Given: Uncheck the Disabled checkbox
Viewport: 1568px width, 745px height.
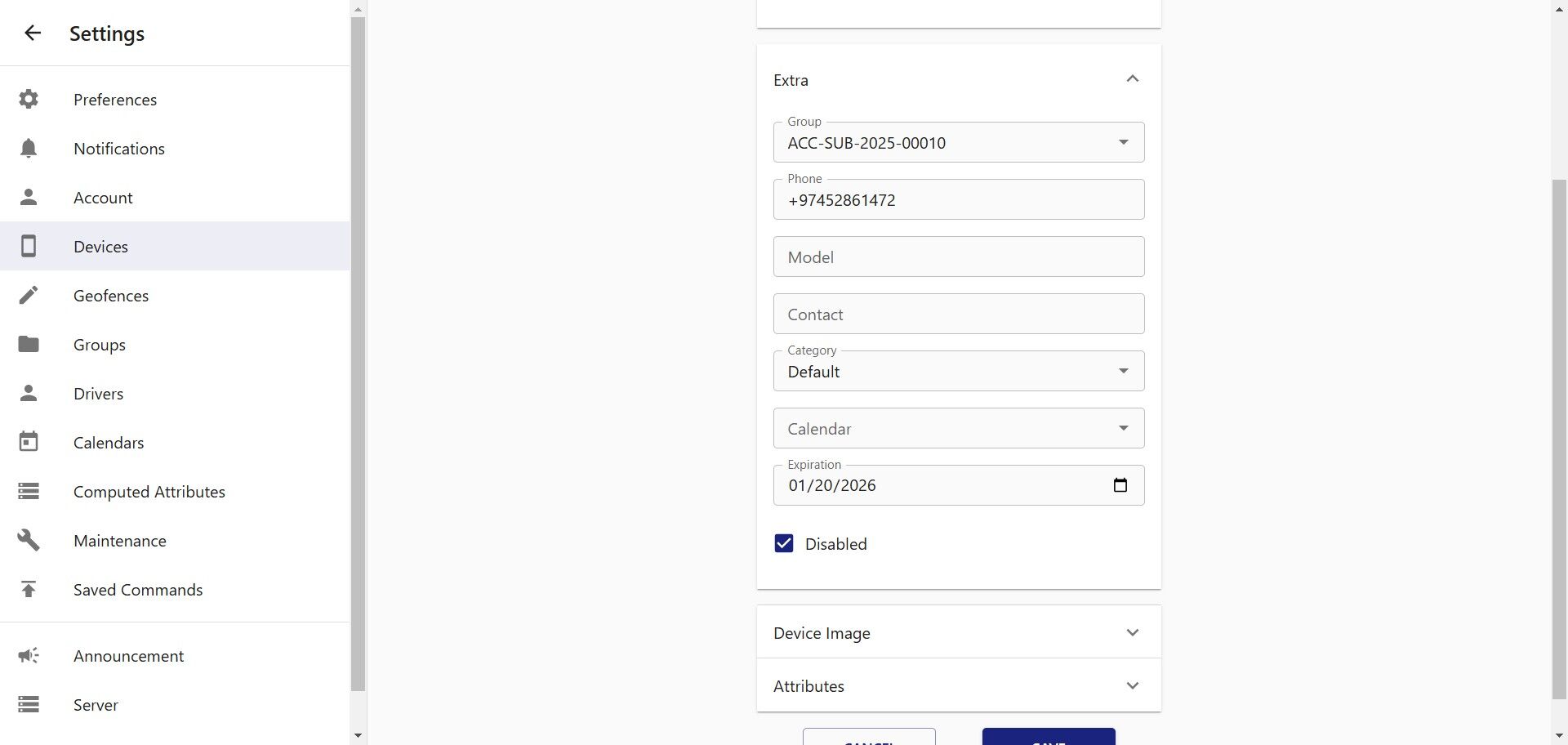Looking at the screenshot, I should tap(784, 544).
